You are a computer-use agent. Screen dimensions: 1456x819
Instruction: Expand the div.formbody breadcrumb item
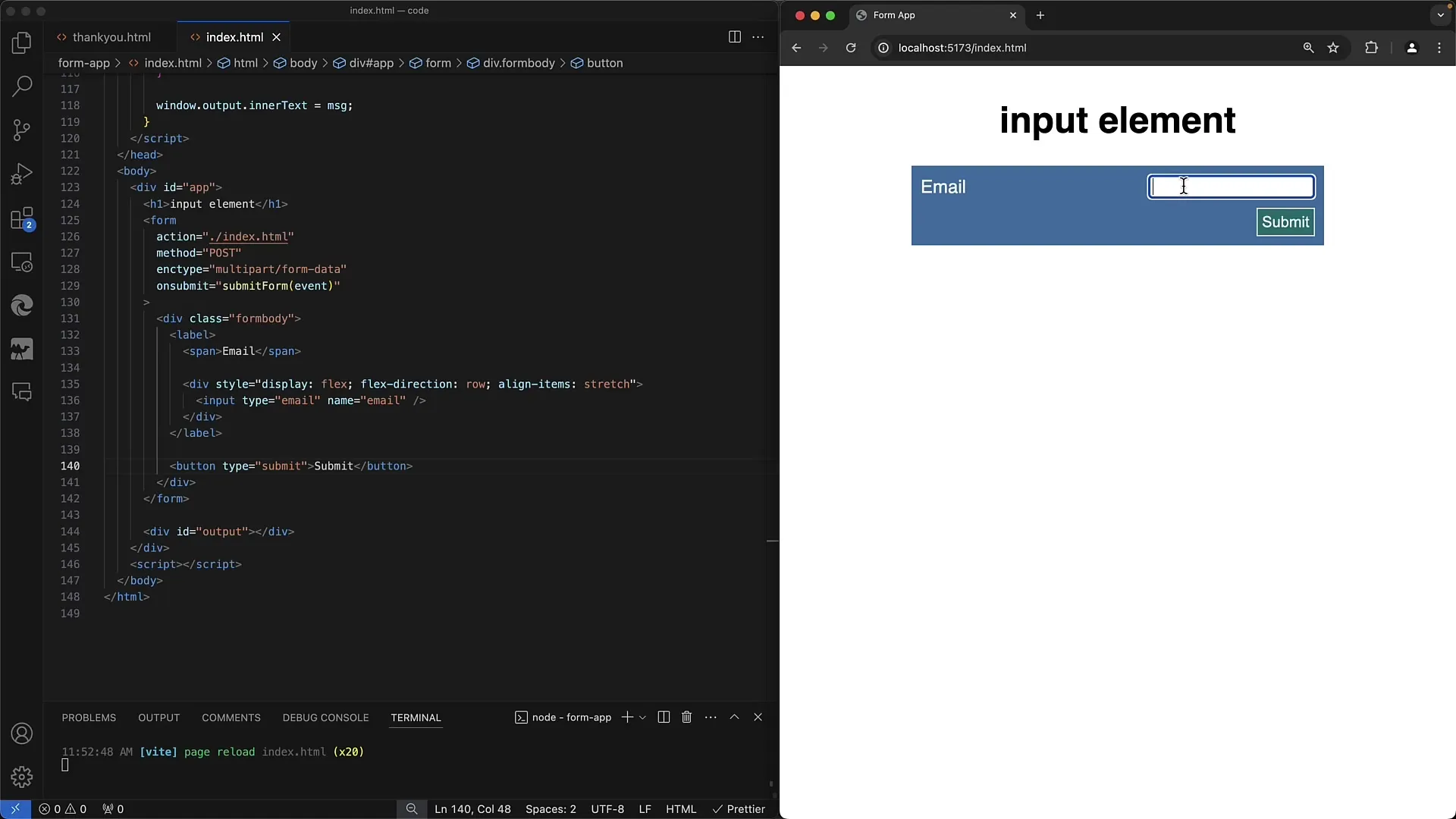[519, 63]
